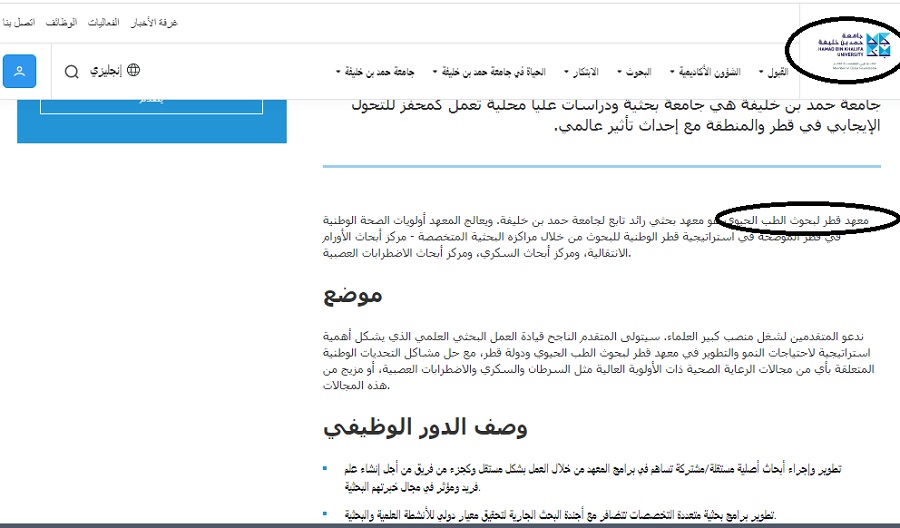Click the outlined button in blue sidebar panel
The height and width of the screenshot is (528, 900).
click(x=152, y=104)
